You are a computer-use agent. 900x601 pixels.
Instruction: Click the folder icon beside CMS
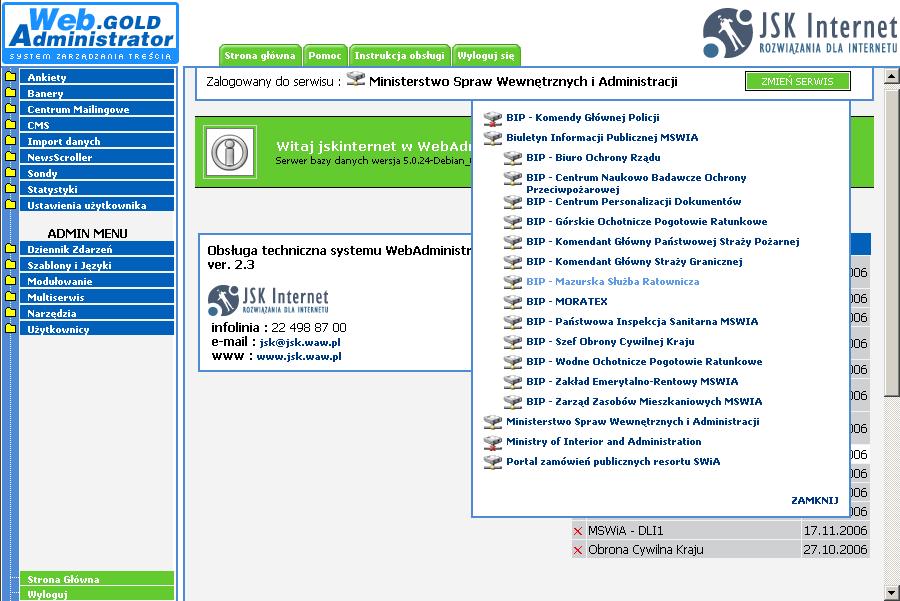(10, 125)
